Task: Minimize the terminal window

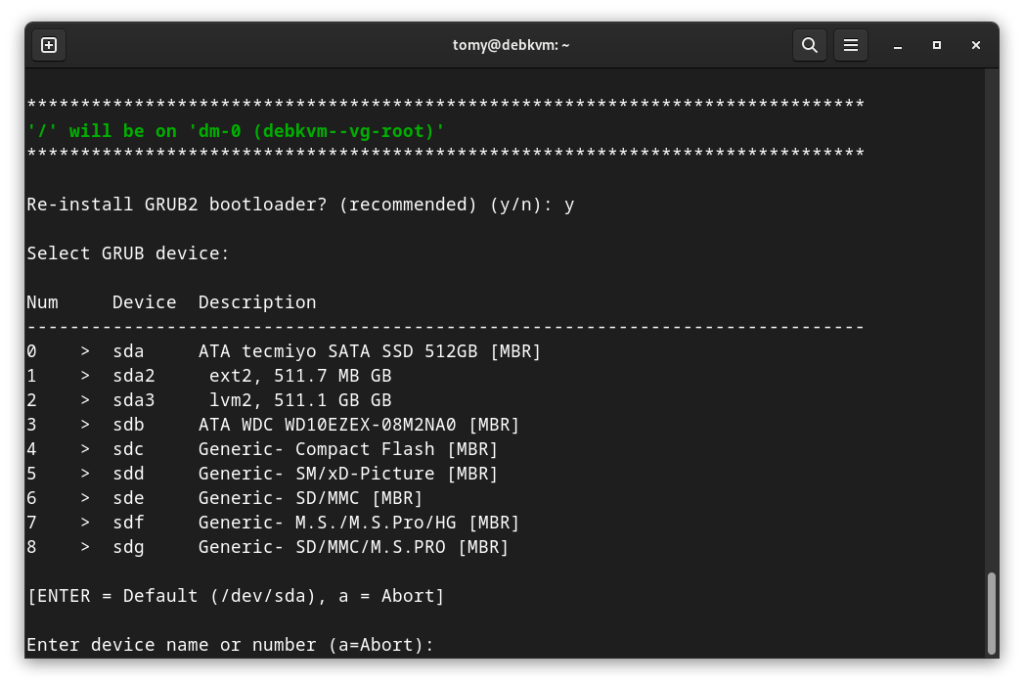Action: click(x=898, y=45)
